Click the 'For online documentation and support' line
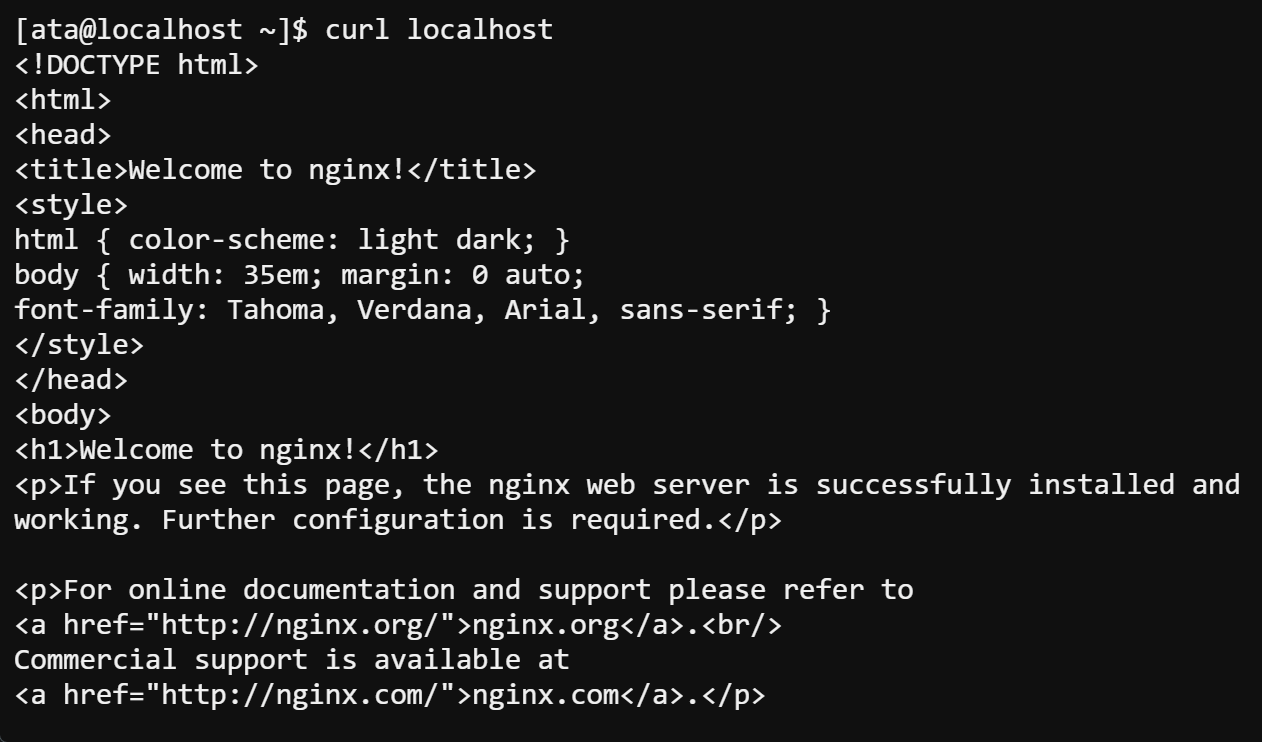Image resolution: width=1262 pixels, height=742 pixels. [464, 590]
